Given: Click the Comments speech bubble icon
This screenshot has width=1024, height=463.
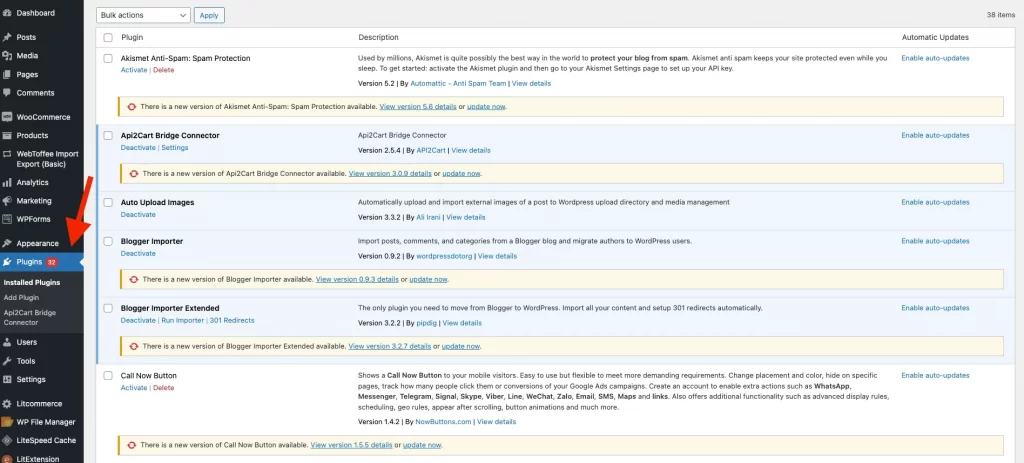Looking at the screenshot, I should pyautogui.click(x=7, y=93).
